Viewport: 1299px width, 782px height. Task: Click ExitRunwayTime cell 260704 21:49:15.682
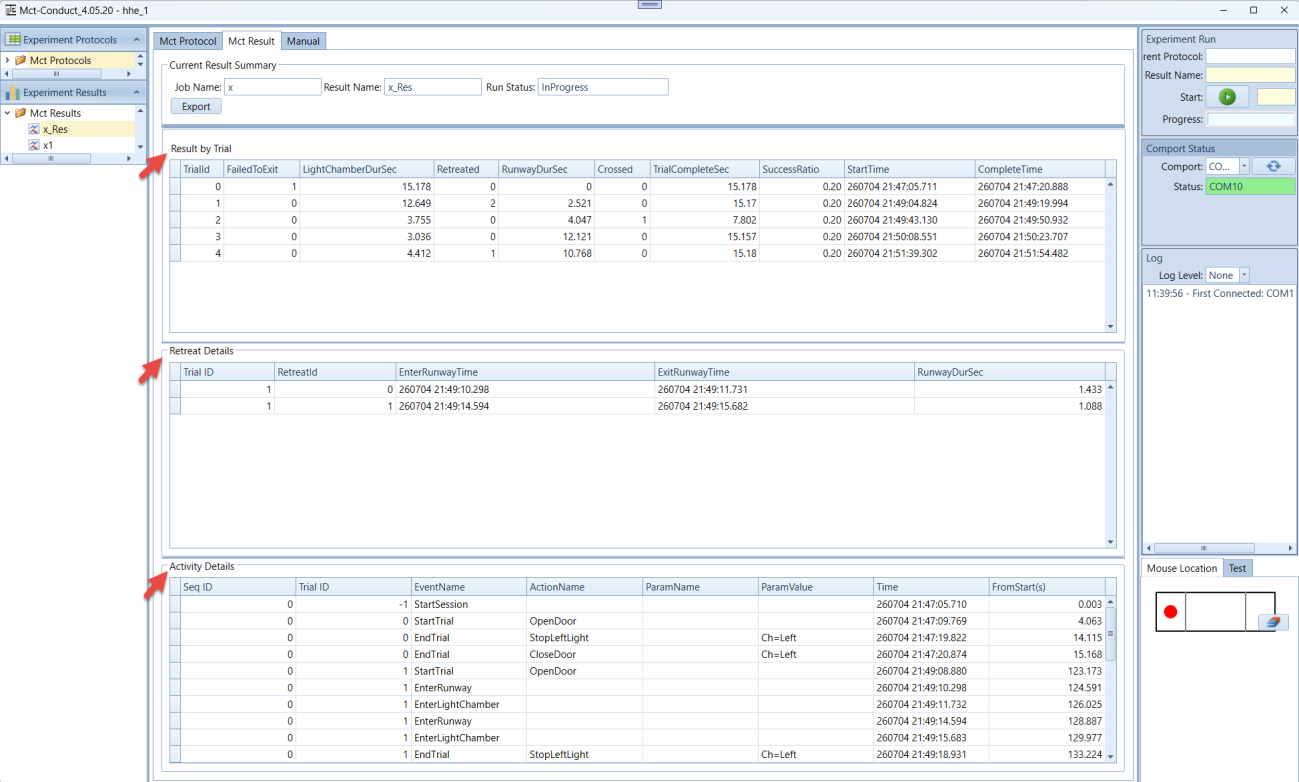[x=784, y=406]
